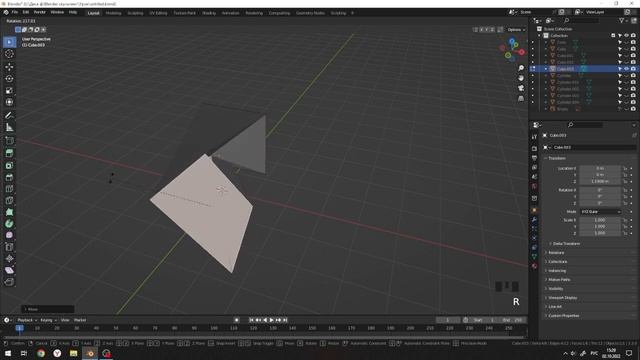Select the Edge Slide tool
The image size is (640, 360).
[9, 247]
